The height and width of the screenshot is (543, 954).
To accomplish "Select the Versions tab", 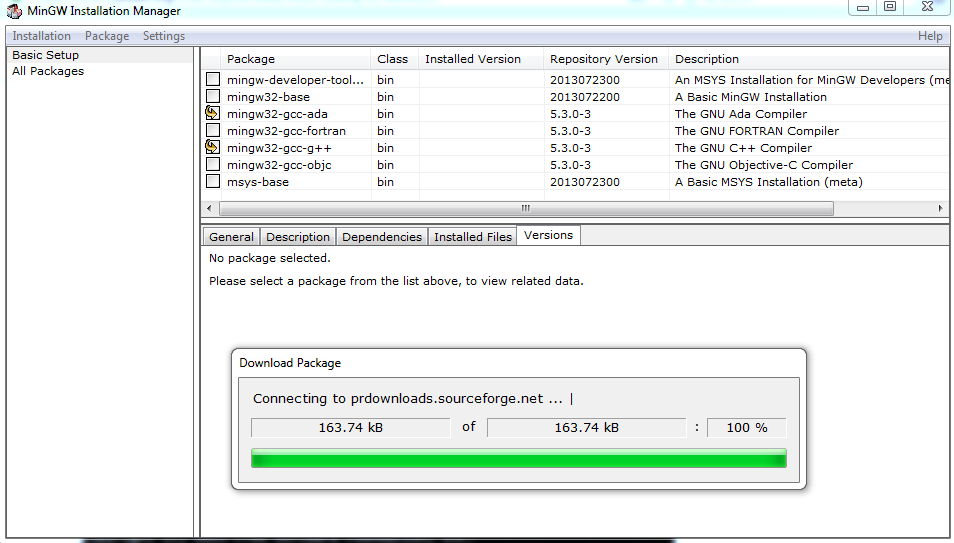I will (x=548, y=235).
